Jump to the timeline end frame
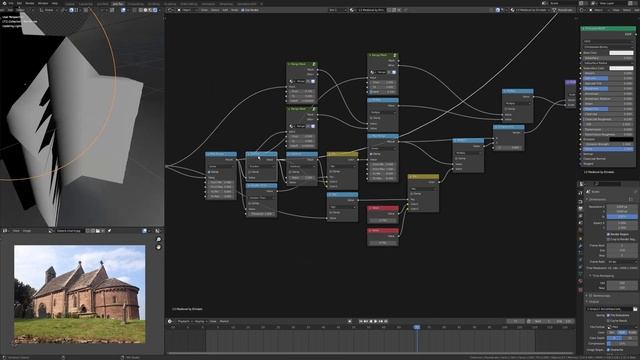 click(x=385, y=321)
